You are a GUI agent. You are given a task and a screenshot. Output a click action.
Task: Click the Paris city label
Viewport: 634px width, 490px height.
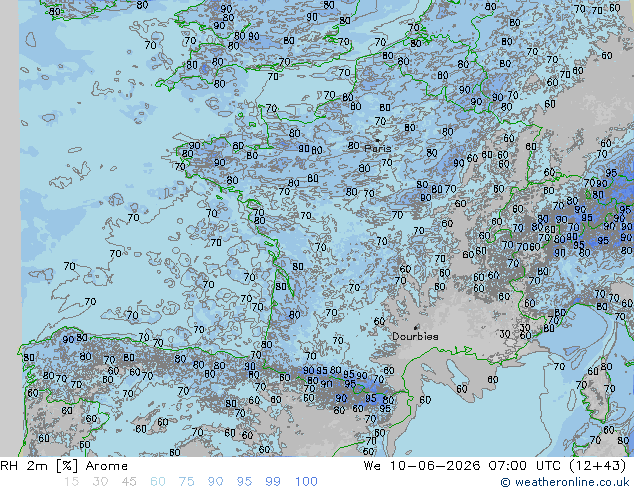[x=378, y=148]
